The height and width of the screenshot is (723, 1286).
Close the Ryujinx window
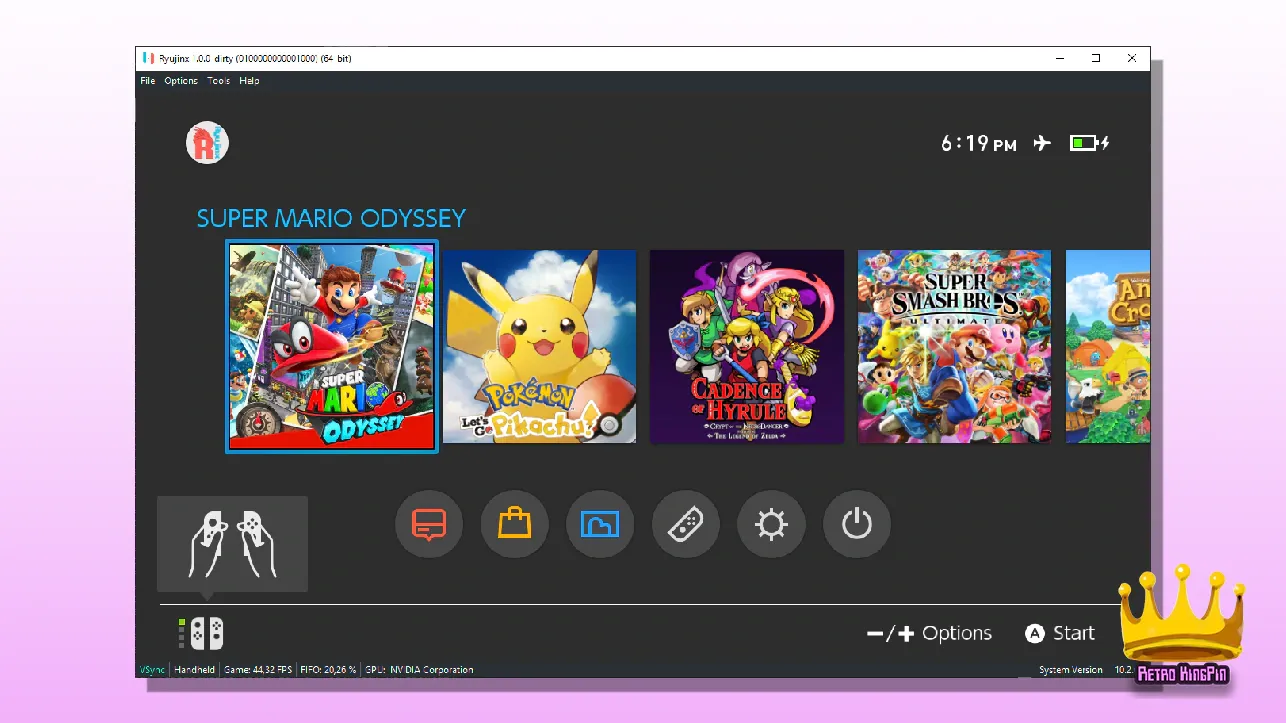coord(1132,58)
